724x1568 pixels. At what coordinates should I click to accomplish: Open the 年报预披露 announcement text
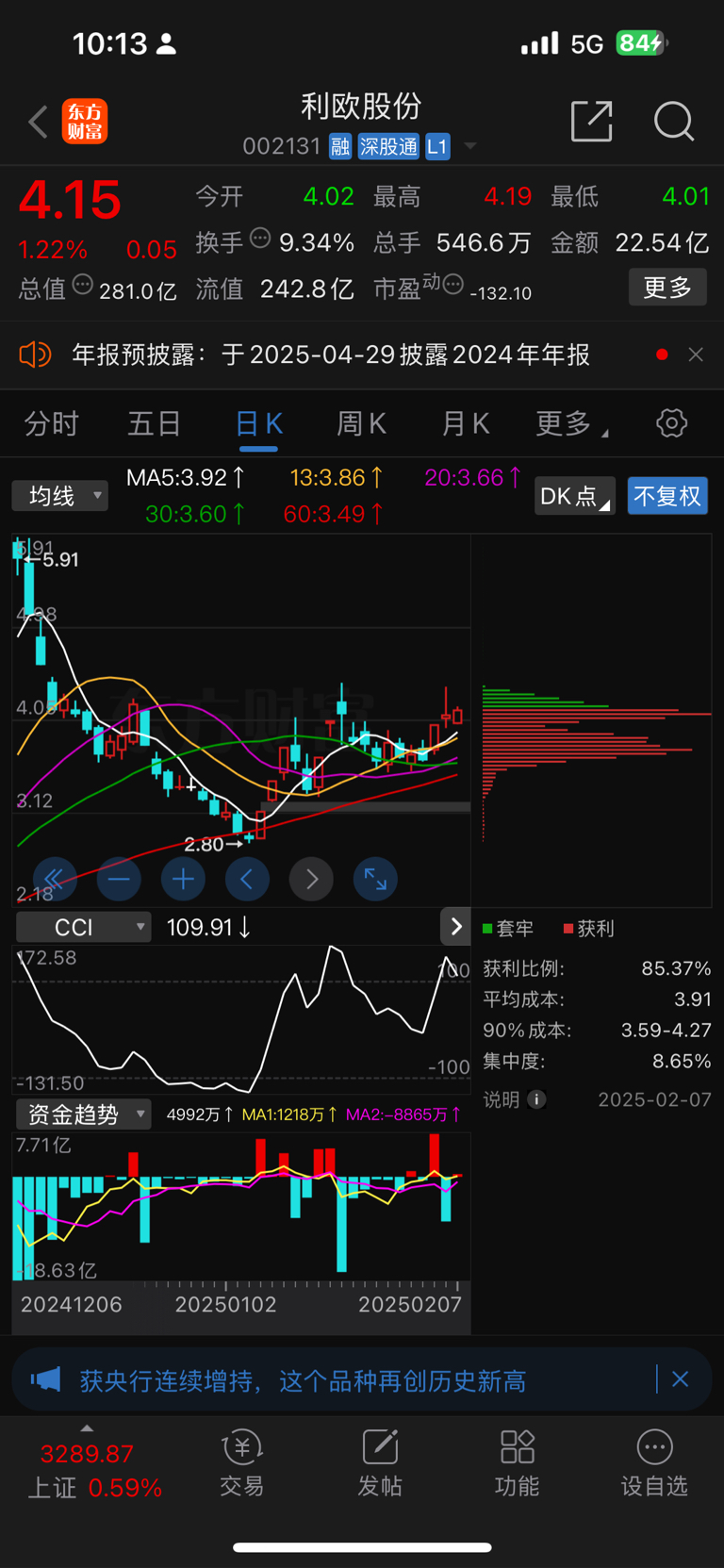[331, 355]
